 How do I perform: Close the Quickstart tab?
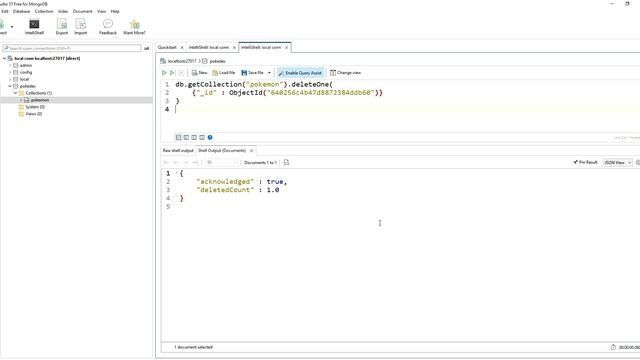(182, 48)
